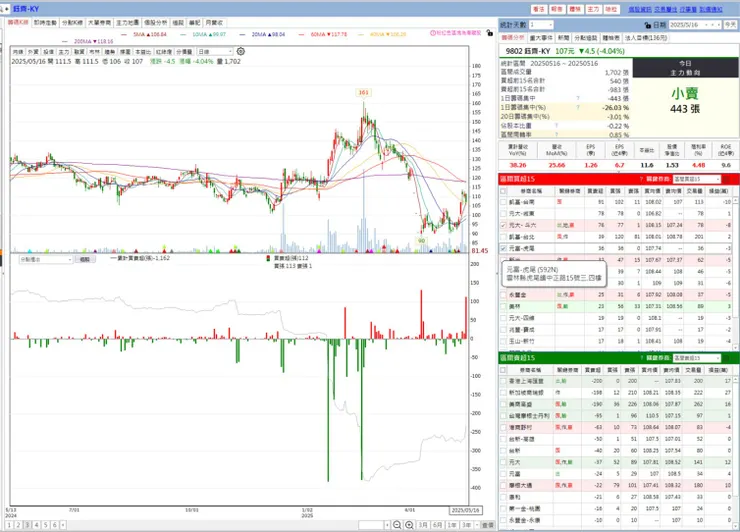Open the 日期 date picker dropdown
The height and width of the screenshot is (532, 740).
(718, 25)
